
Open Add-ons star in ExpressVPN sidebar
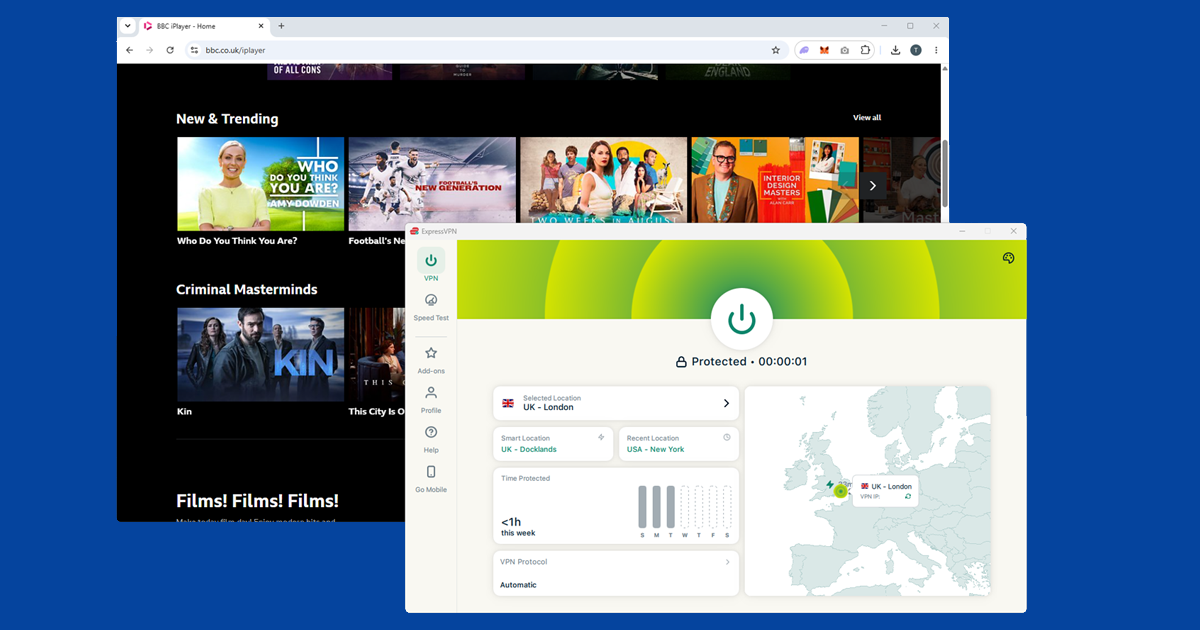[x=431, y=361]
